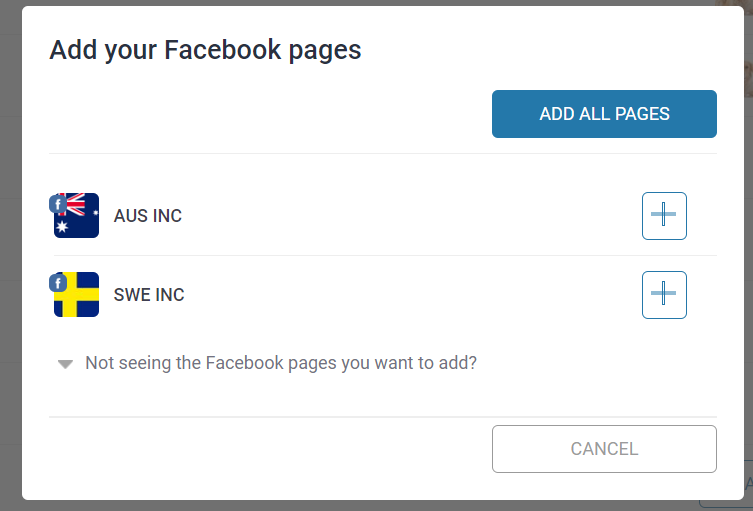Open "Not seeing the Facebook pages" help text

(281, 363)
